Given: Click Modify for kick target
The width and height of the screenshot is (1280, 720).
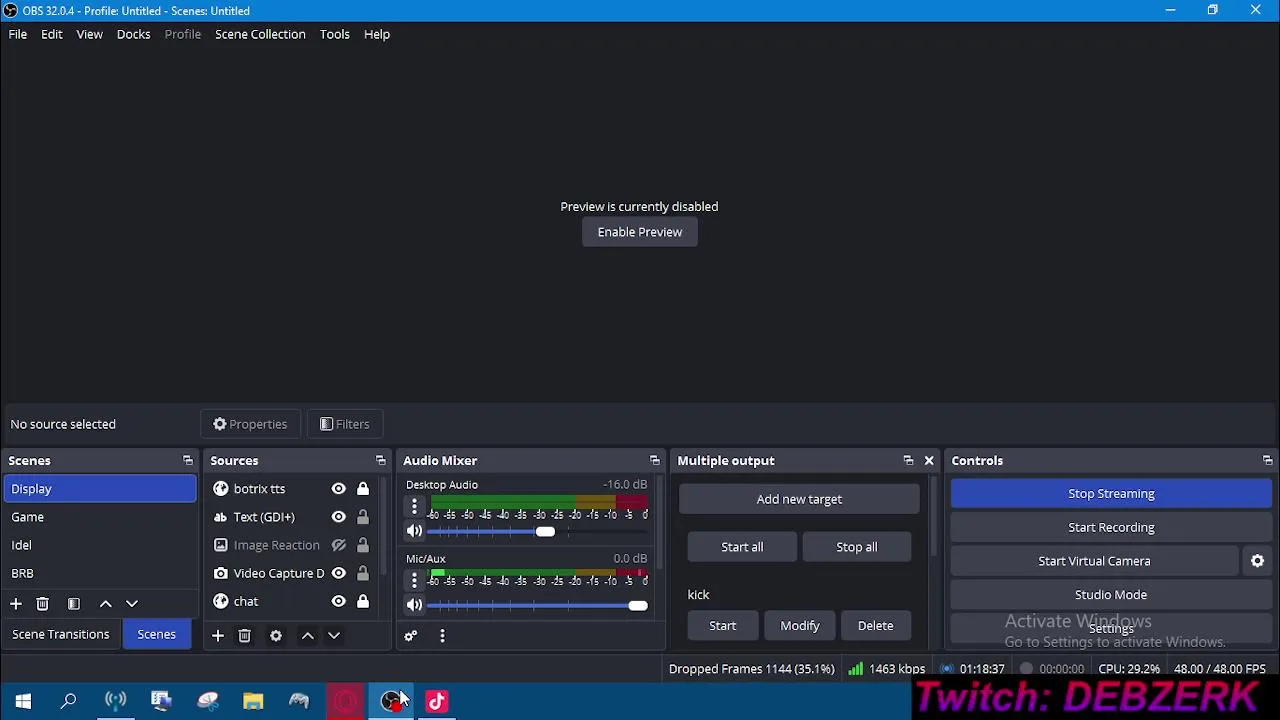Looking at the screenshot, I should tap(800, 626).
